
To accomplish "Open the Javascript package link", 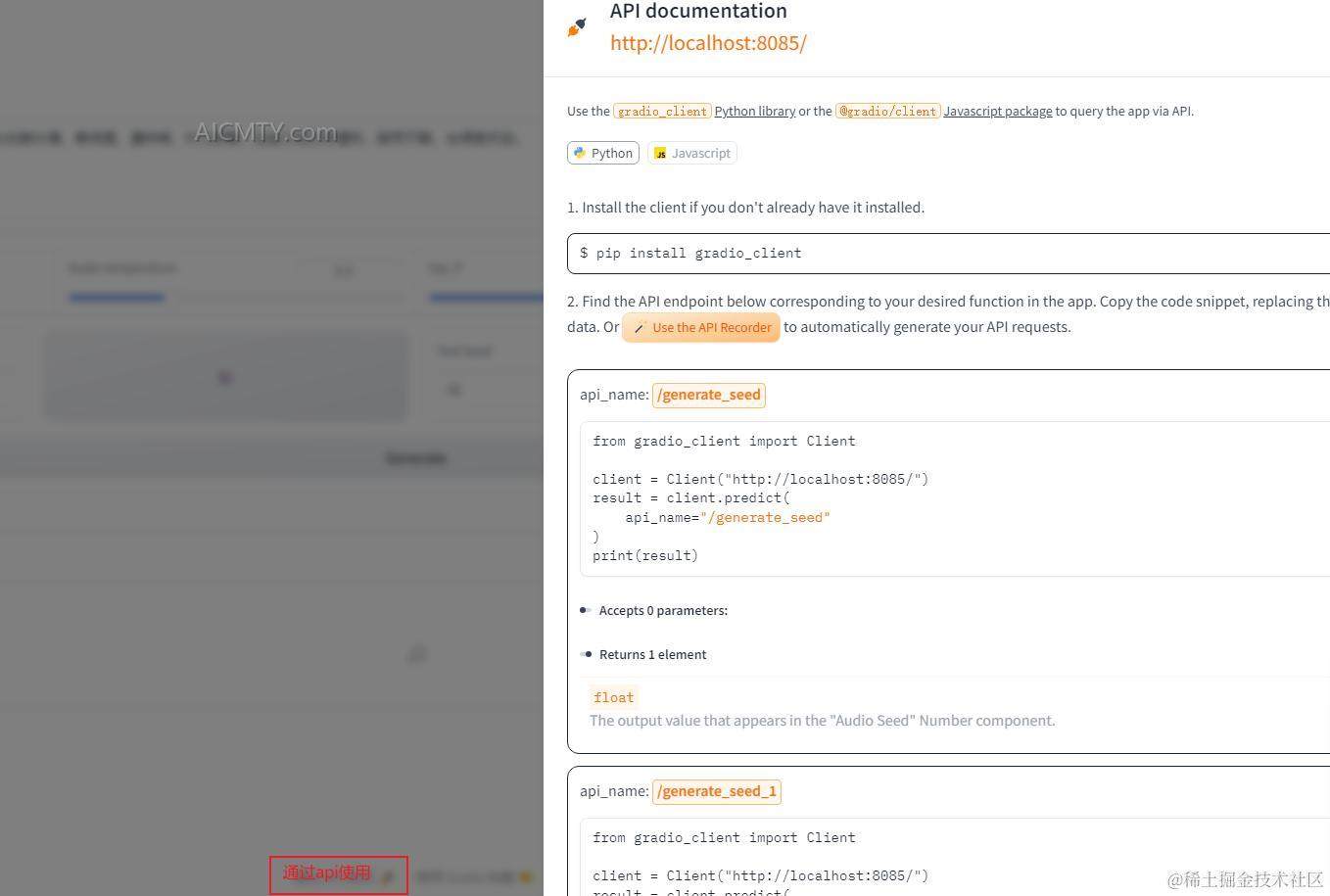I will 997,112.
